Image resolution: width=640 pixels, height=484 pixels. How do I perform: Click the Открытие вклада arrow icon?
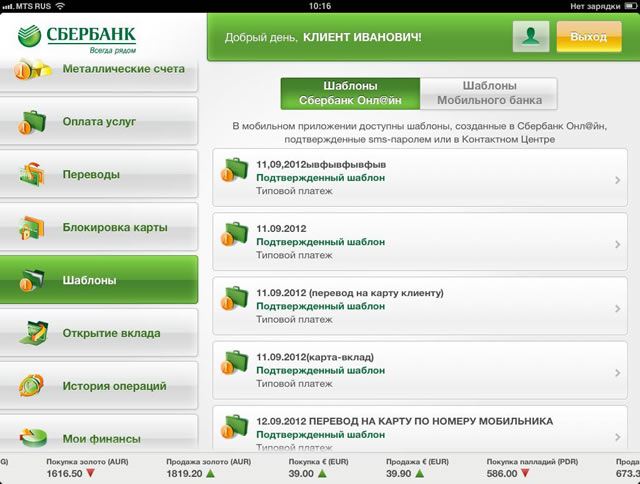[x=33, y=333]
